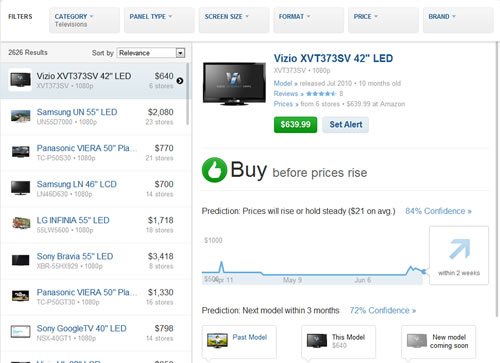Click the Samsung LN 46" LCD thumbnail
Image resolution: width=500 pixels, height=363 pixels.
tap(20, 188)
